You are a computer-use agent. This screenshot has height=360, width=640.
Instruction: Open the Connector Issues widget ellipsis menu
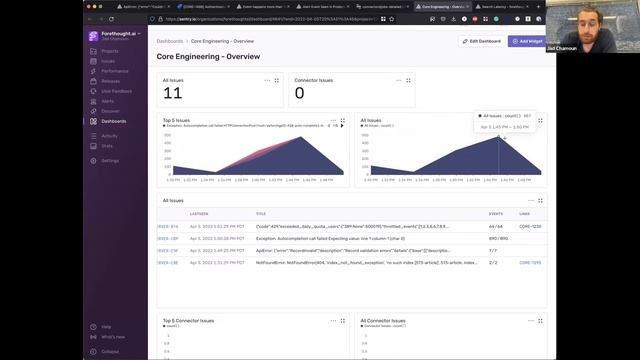pos(399,80)
